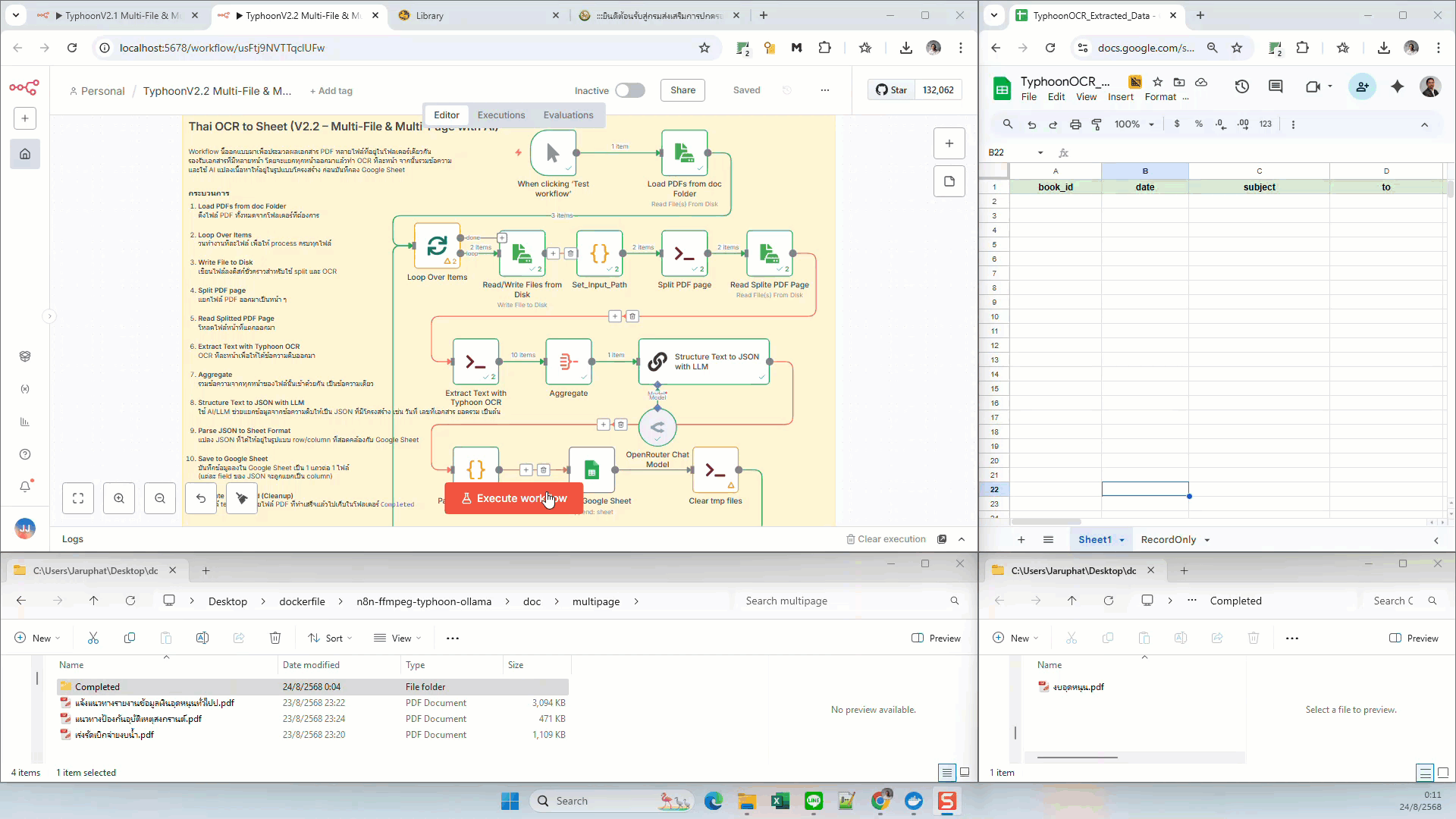The width and height of the screenshot is (1456, 819).
Task: Open the Insert menu in Sheets
Action: coord(1120,97)
